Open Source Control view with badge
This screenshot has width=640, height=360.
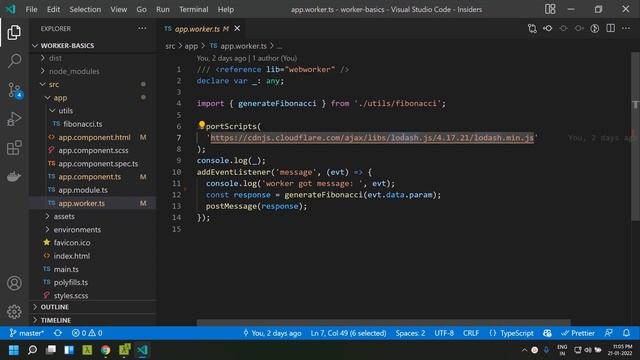[x=15, y=90]
